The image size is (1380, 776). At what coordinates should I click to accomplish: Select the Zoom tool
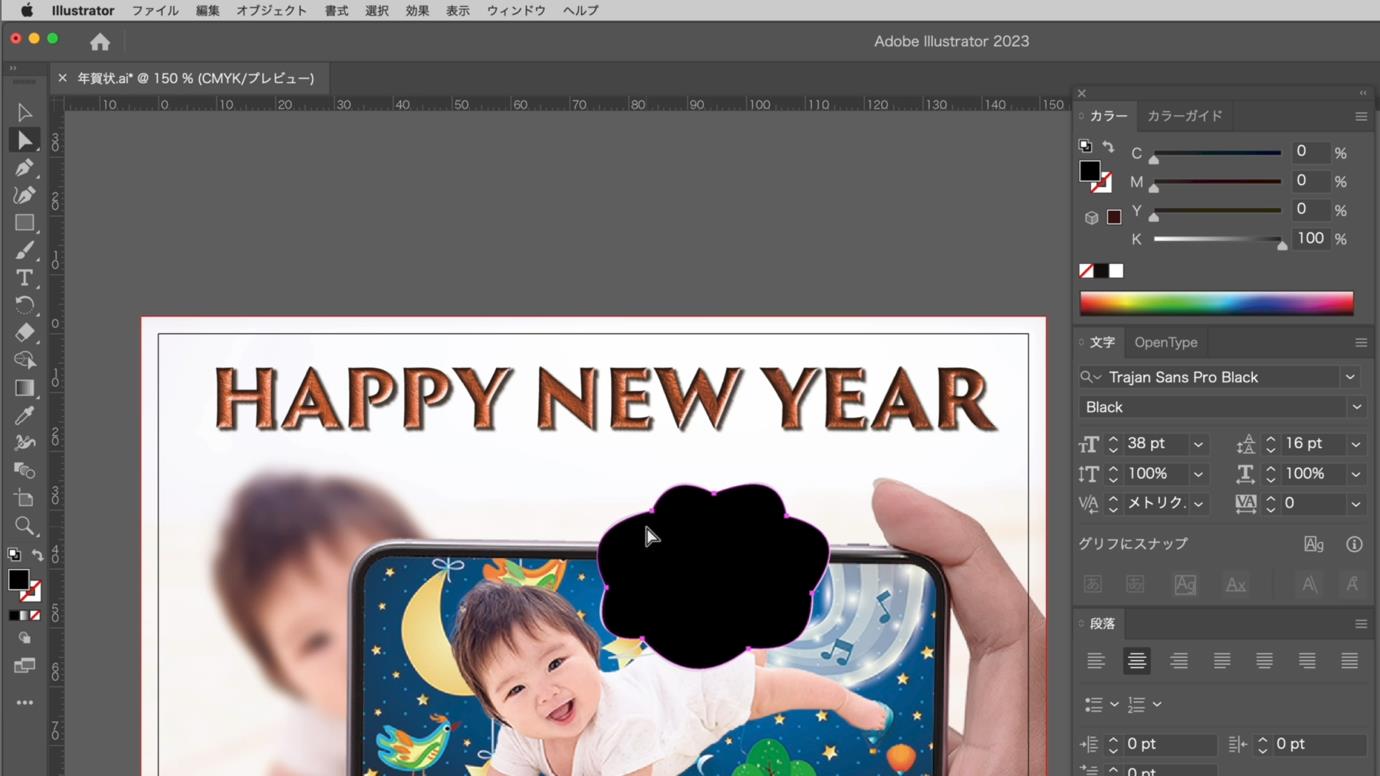pyautogui.click(x=24, y=526)
